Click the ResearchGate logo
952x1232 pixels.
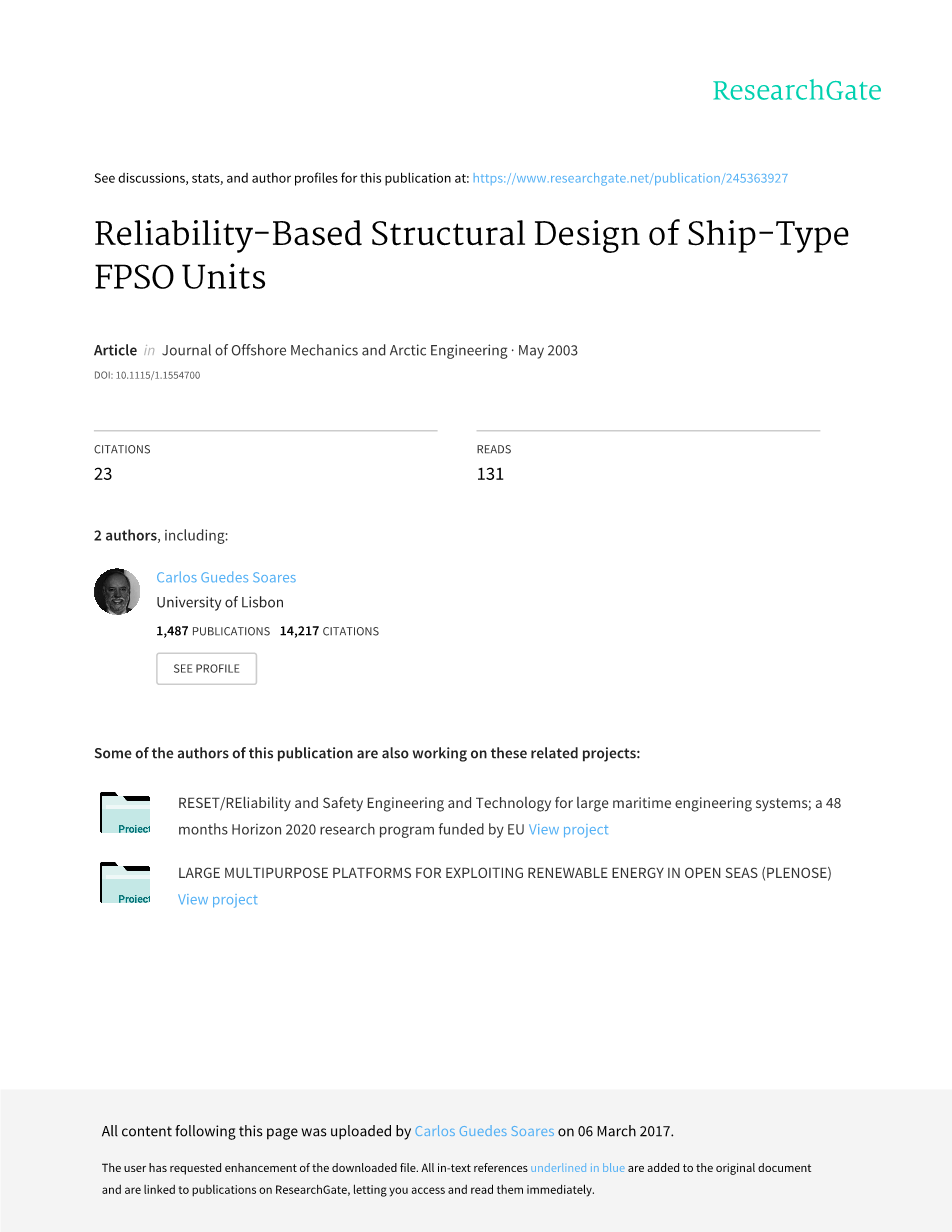[x=796, y=91]
